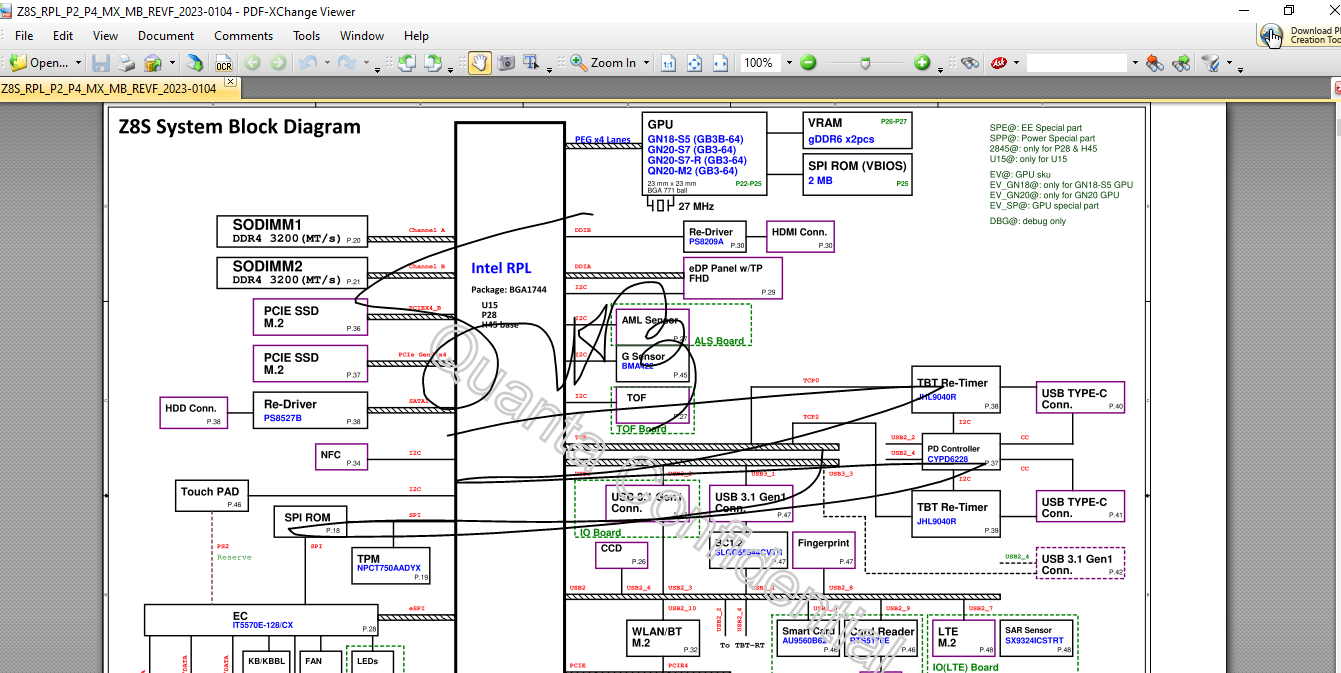Expand the search options funnel dropdown
This screenshot has width=1341, height=673.
click(x=1229, y=63)
